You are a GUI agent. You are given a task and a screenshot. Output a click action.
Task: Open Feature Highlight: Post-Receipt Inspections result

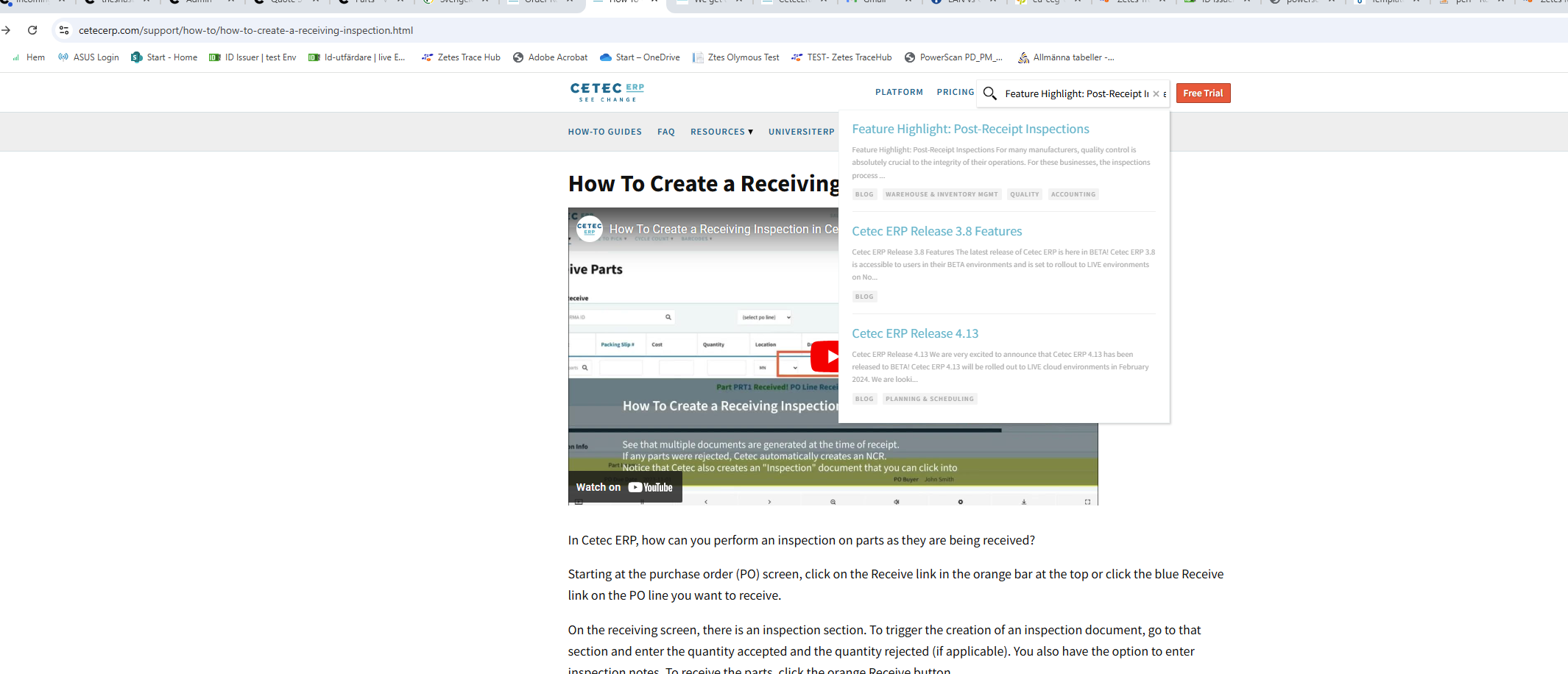pos(970,129)
